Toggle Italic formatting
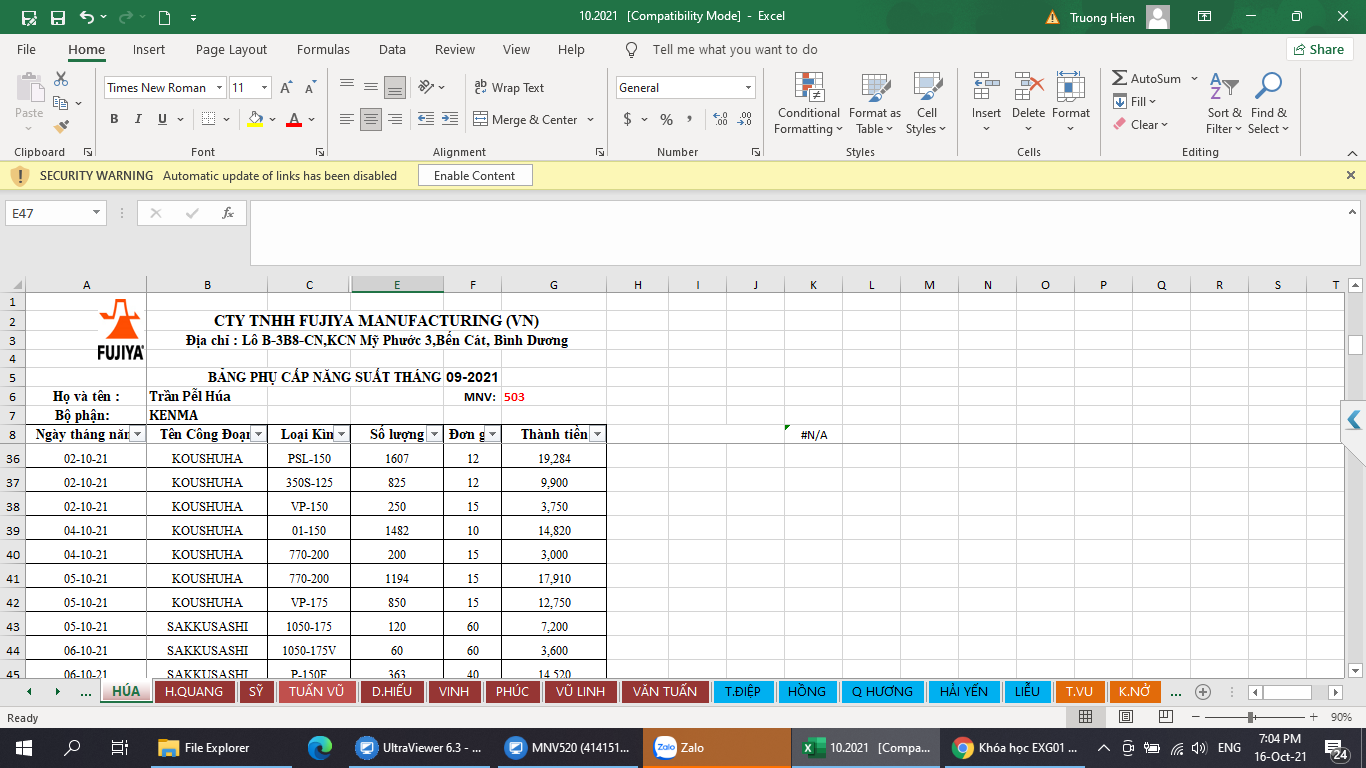Image resolution: width=1366 pixels, height=768 pixels. (x=138, y=119)
